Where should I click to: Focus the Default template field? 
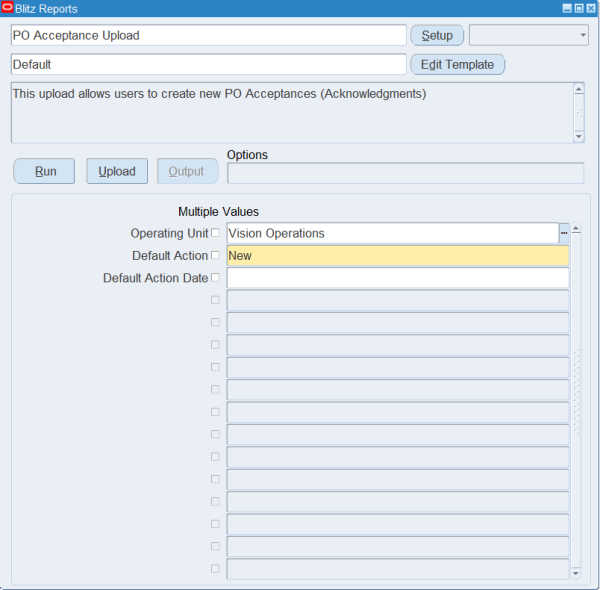(209, 64)
